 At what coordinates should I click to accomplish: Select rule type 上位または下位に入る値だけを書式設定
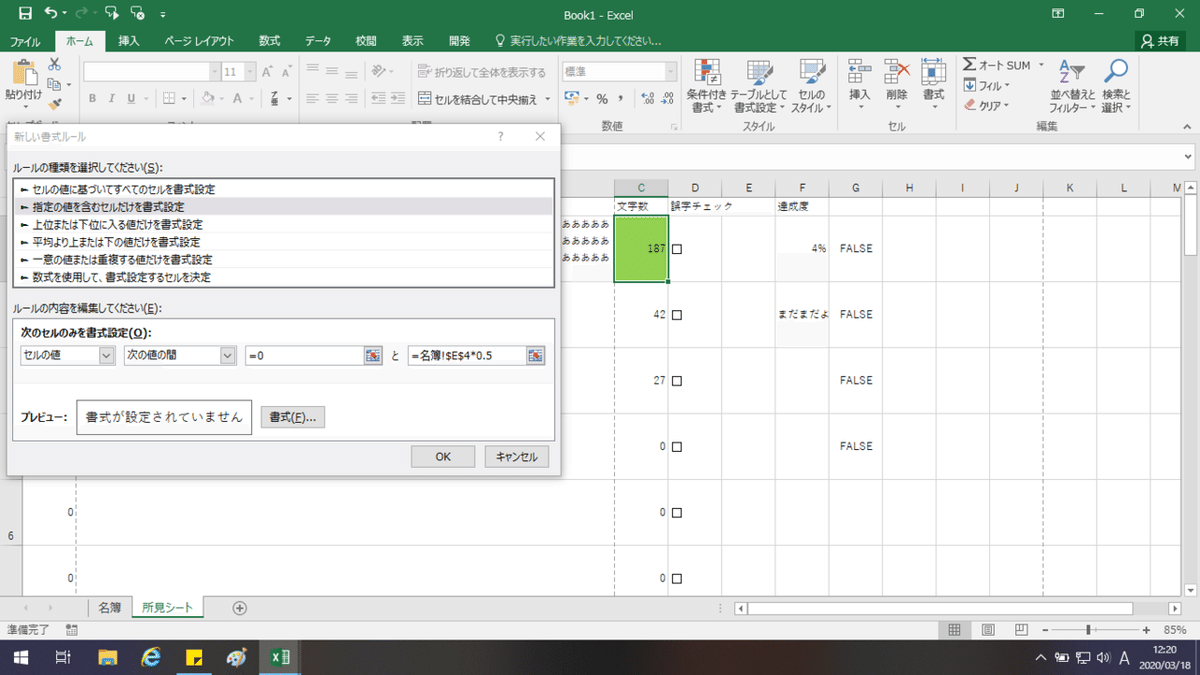[284, 224]
